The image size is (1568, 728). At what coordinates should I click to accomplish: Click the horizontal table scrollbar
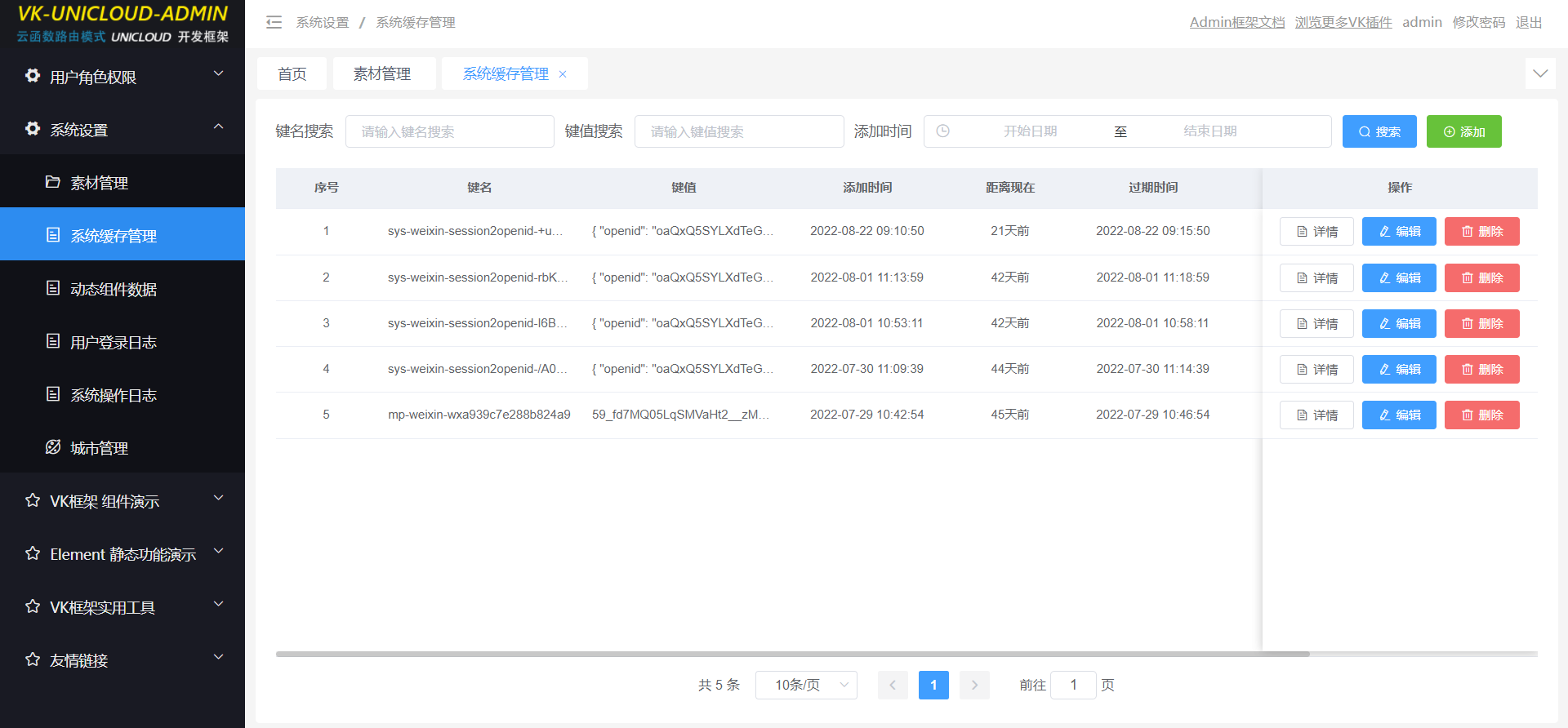[x=792, y=654]
